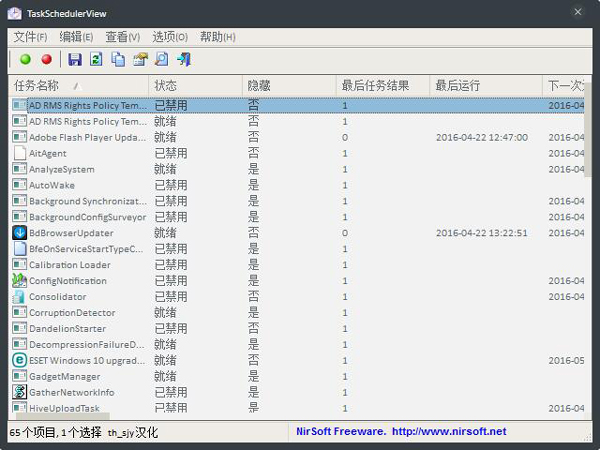Select the Consolidator task name
The width and height of the screenshot is (600, 450).
tap(58, 297)
